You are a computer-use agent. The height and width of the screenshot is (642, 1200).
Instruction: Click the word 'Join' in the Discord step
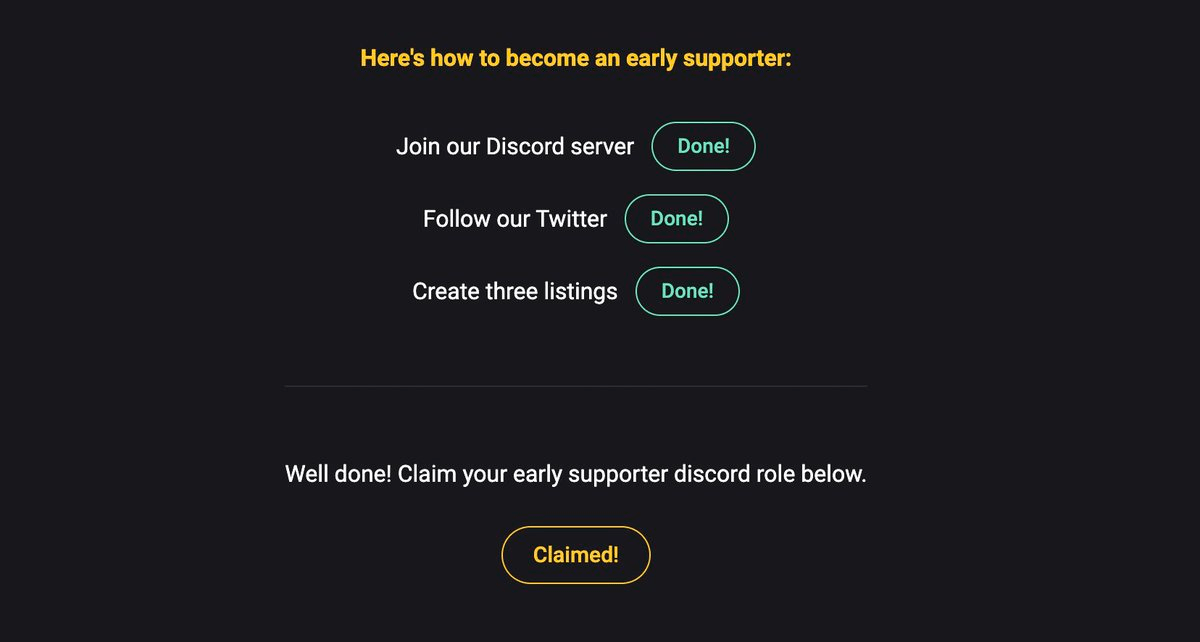click(415, 146)
